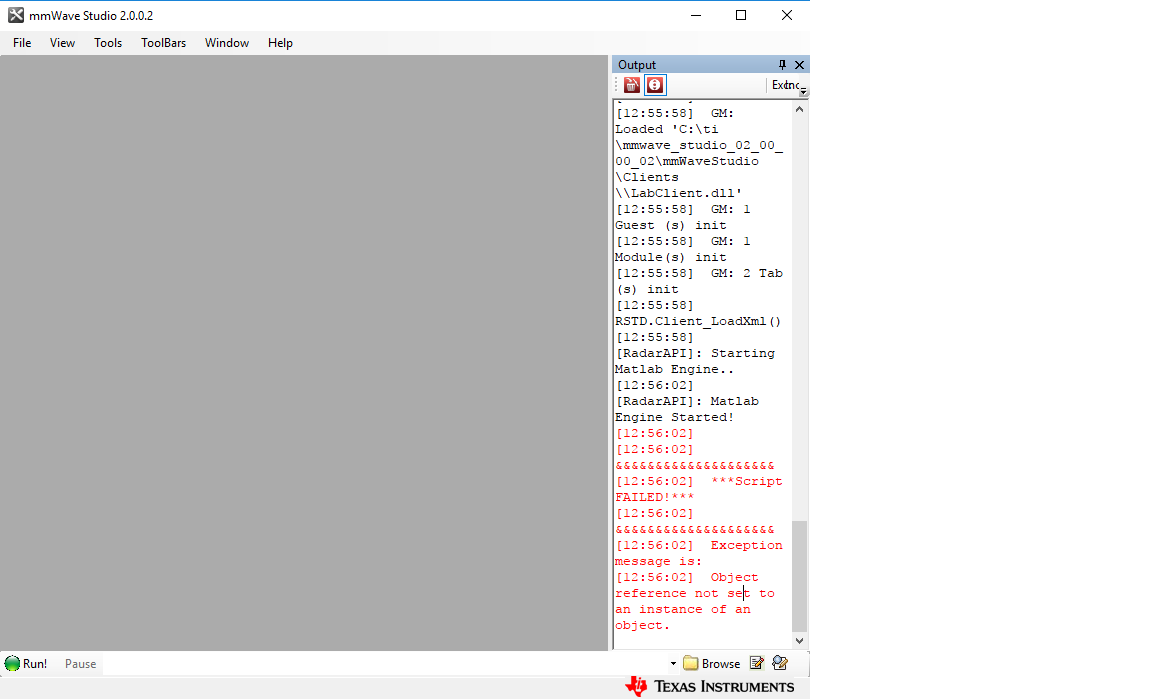This screenshot has height=699, width=1152.
Task: Click the Output vertical scrollbar thumb
Action: (799, 576)
